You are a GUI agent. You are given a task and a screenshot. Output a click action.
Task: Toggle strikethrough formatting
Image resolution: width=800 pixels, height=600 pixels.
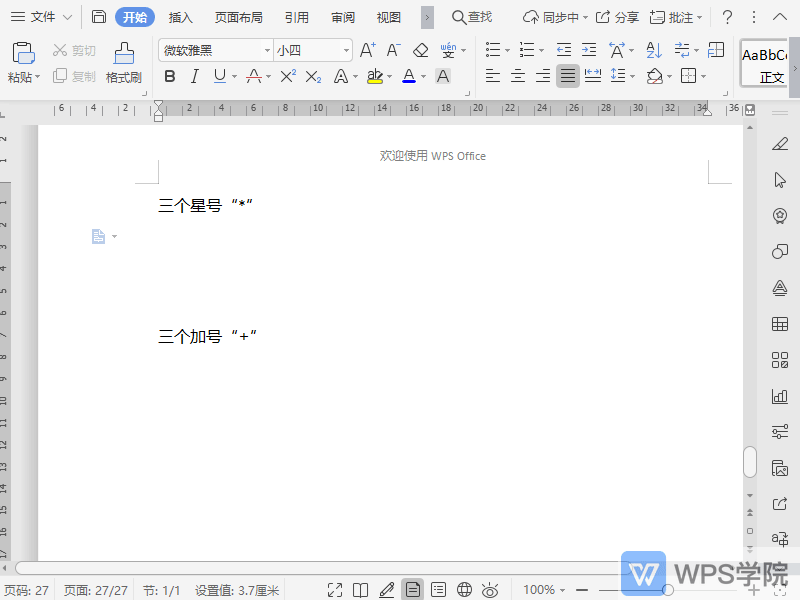[x=254, y=77]
